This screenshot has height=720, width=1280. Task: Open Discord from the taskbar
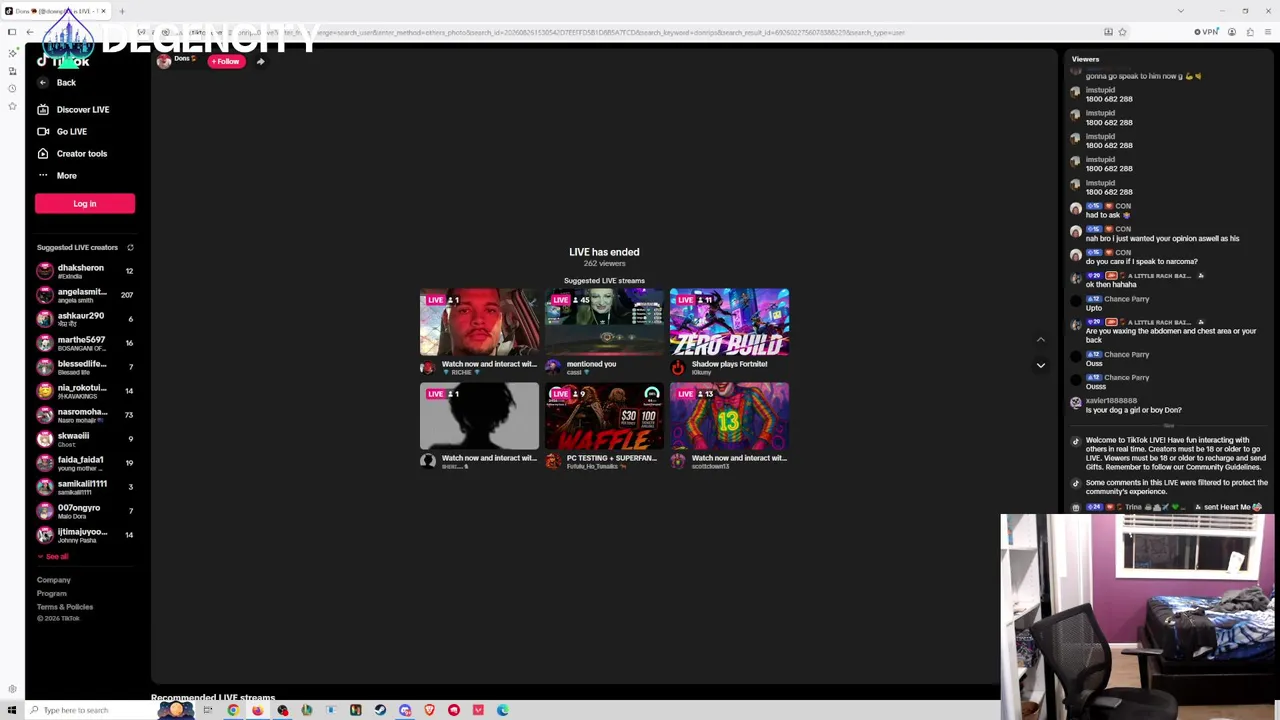click(x=405, y=710)
